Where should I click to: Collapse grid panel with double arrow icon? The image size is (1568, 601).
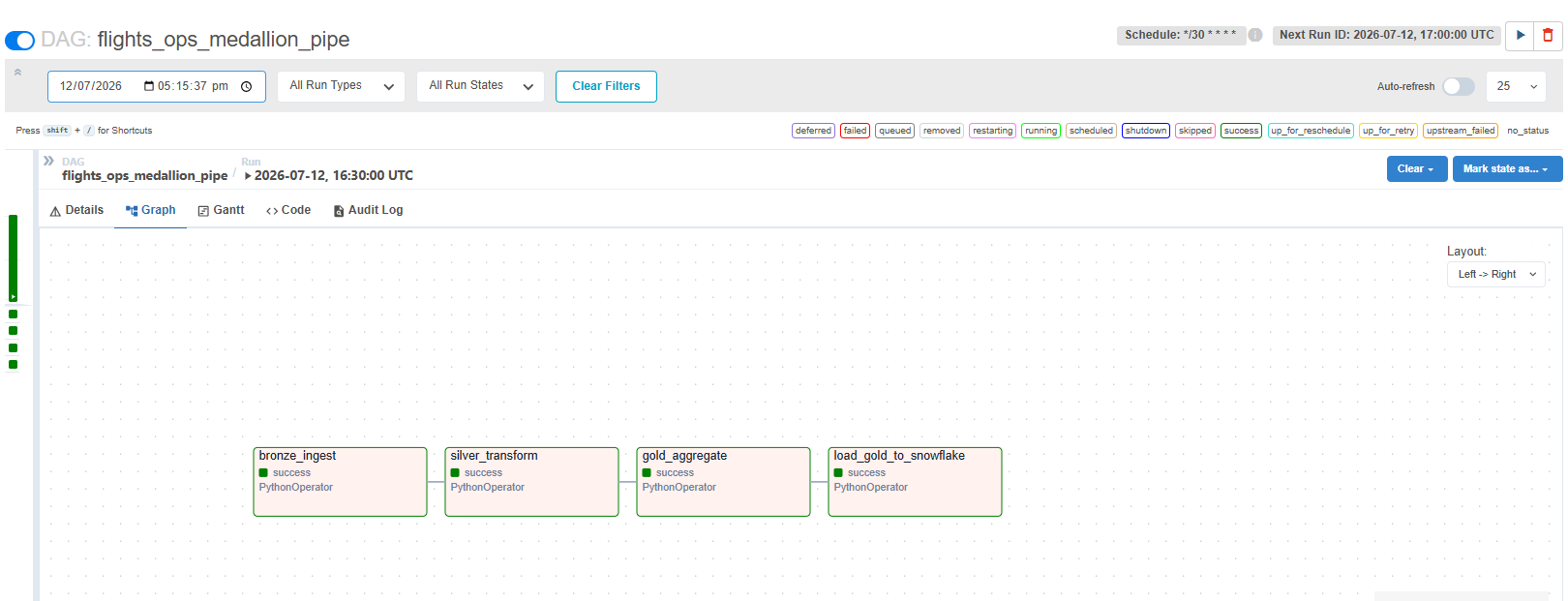coord(48,161)
